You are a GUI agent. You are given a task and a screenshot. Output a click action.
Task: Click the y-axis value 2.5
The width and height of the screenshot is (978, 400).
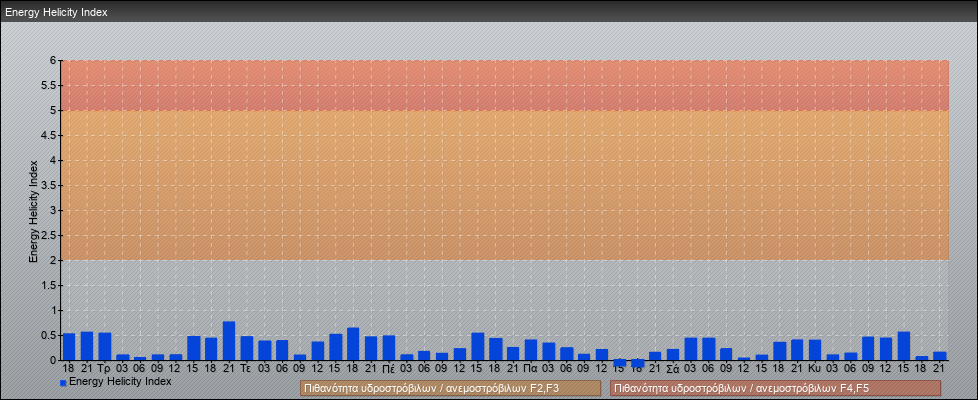click(x=49, y=235)
